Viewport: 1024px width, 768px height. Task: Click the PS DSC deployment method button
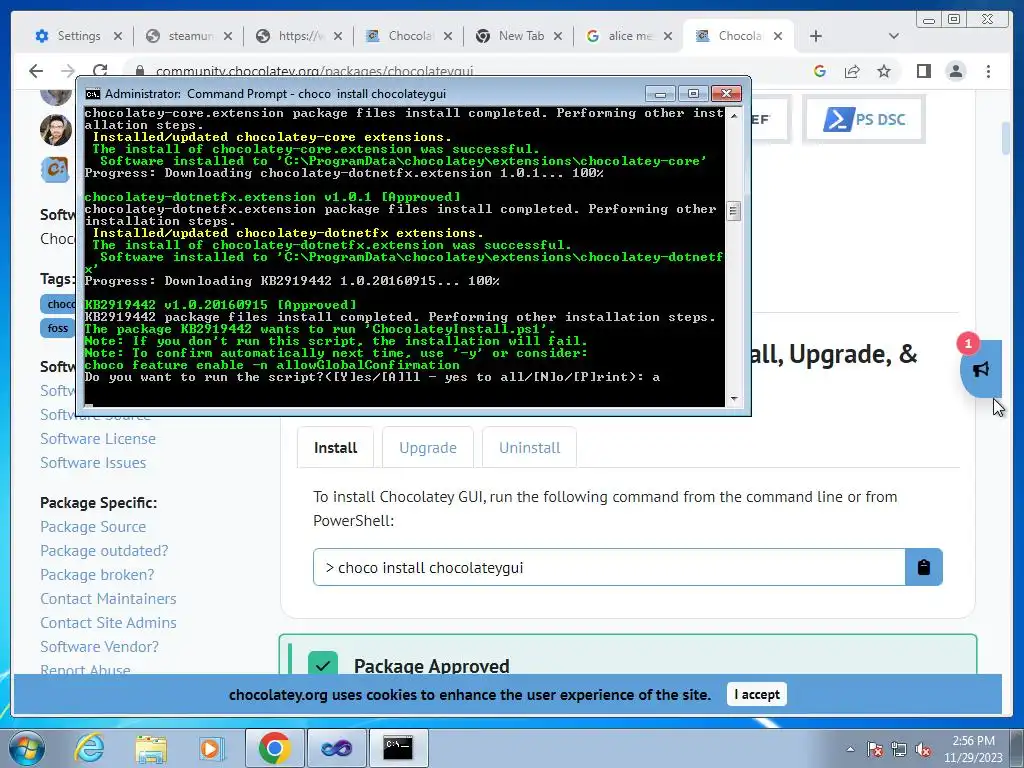864,120
